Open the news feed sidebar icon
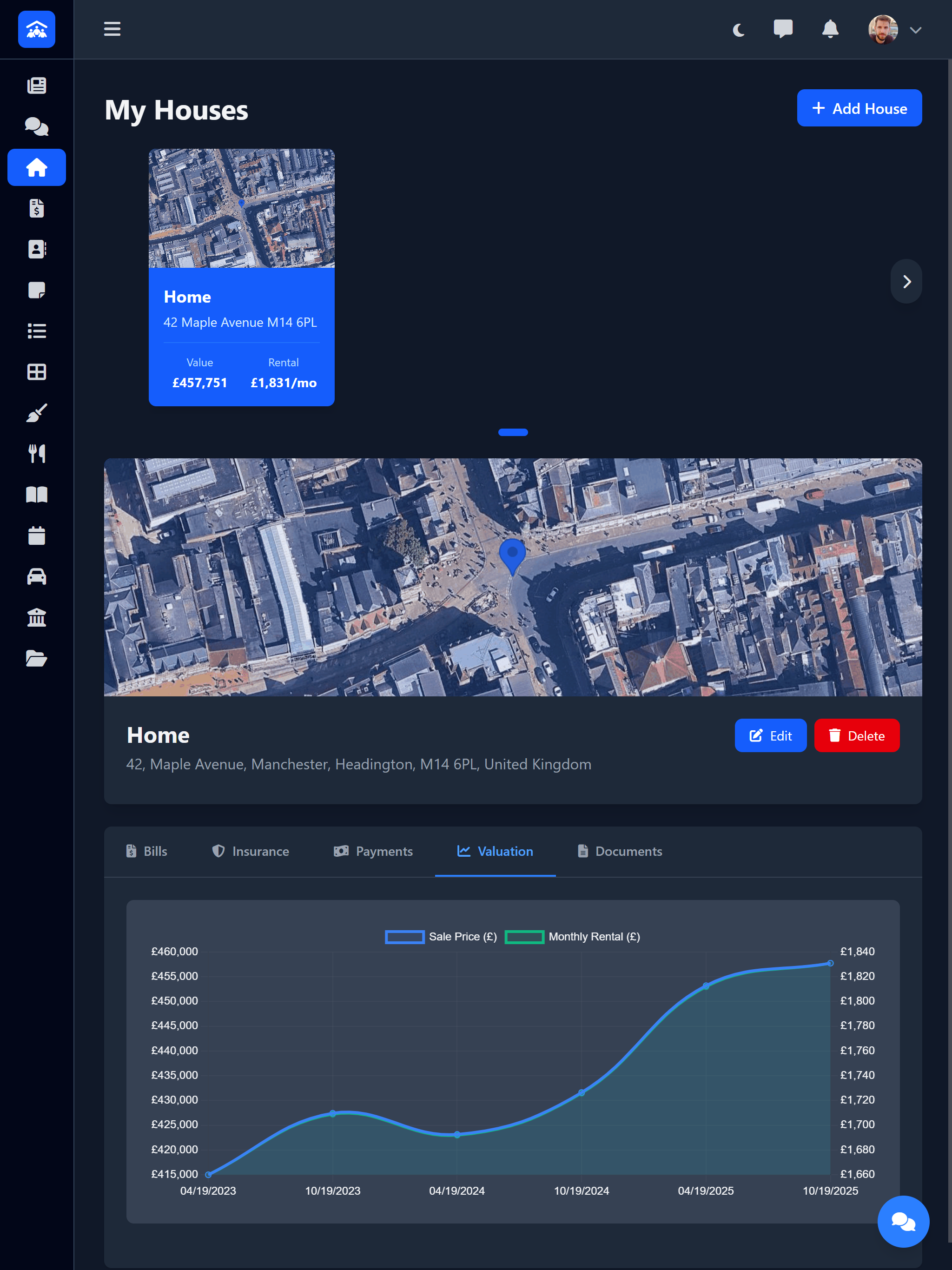This screenshot has height=1270, width=952. click(x=37, y=86)
